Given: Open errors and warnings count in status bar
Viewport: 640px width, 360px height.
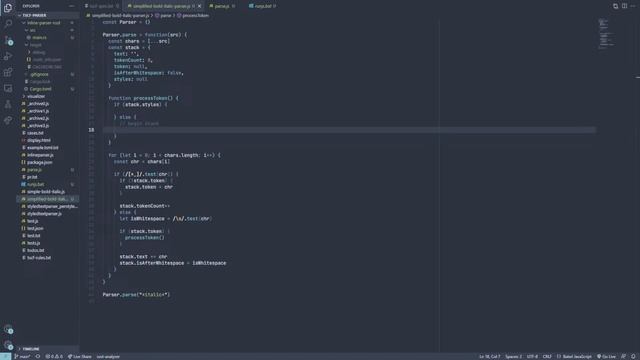Looking at the screenshot, I should click(x=54, y=356).
